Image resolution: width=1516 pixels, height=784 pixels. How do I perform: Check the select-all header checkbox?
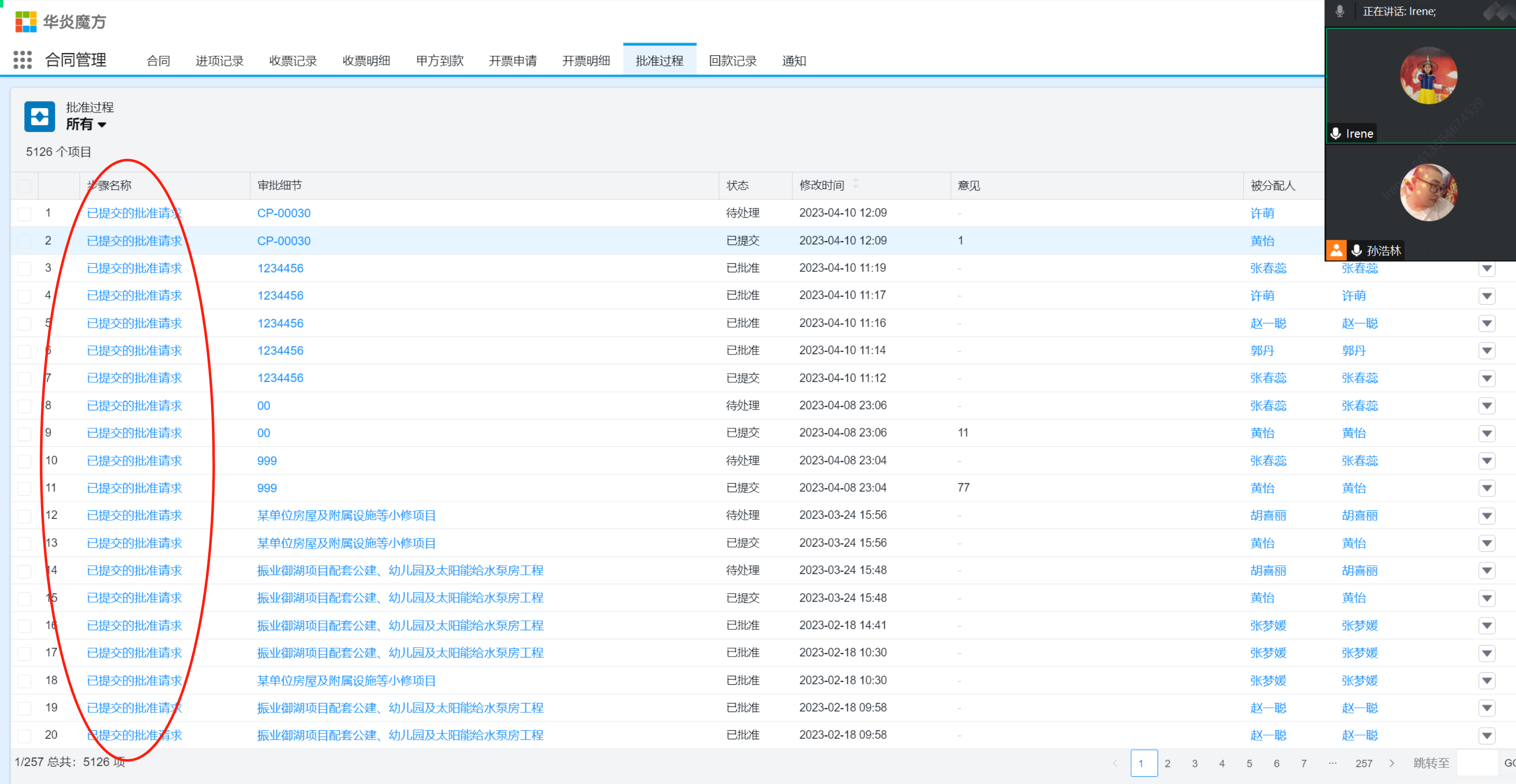pyautogui.click(x=24, y=186)
